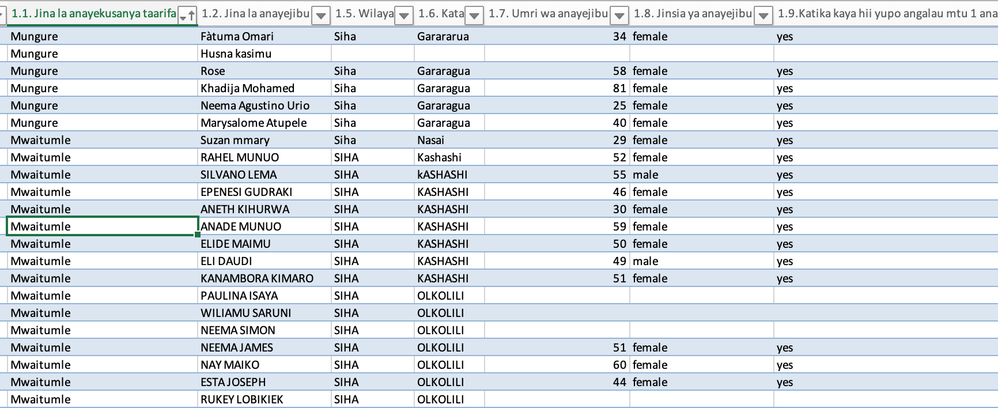Viewport: 998px width, 408px height.
Task: Select the name cell Marysalome Atupele
Action: click(x=264, y=122)
